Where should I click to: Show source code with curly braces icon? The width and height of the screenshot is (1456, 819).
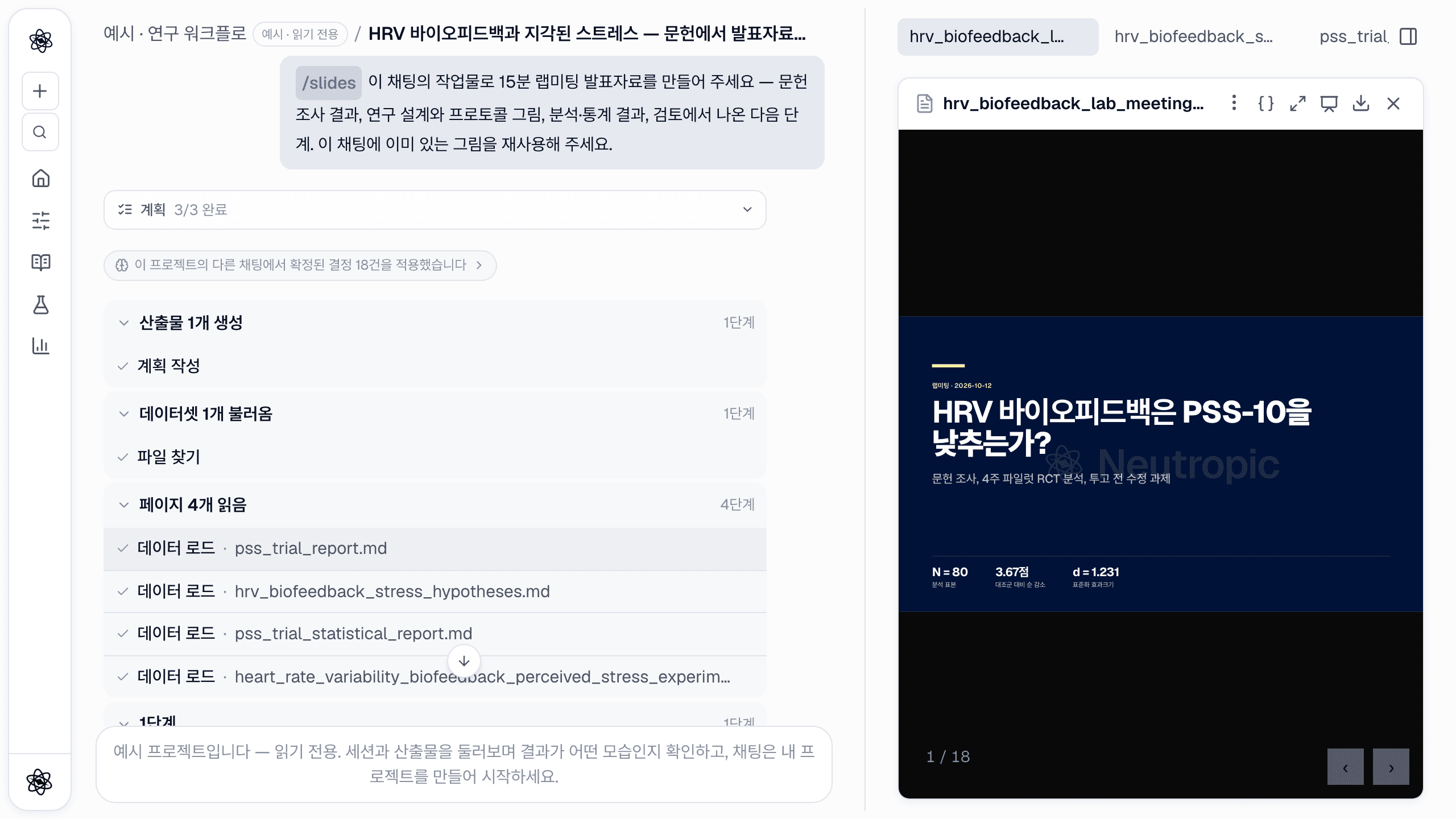(1265, 104)
